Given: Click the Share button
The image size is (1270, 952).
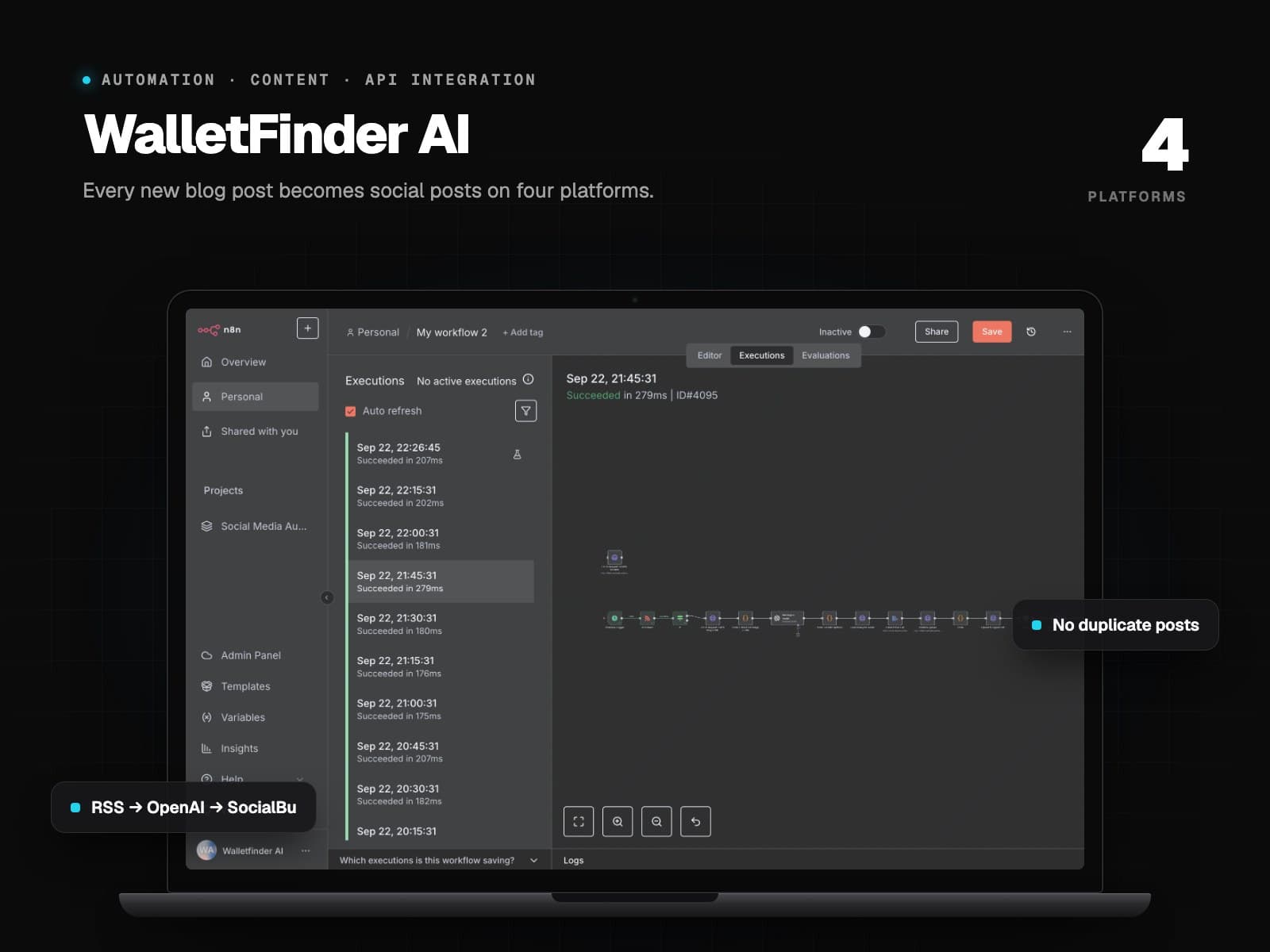Looking at the screenshot, I should tap(937, 332).
